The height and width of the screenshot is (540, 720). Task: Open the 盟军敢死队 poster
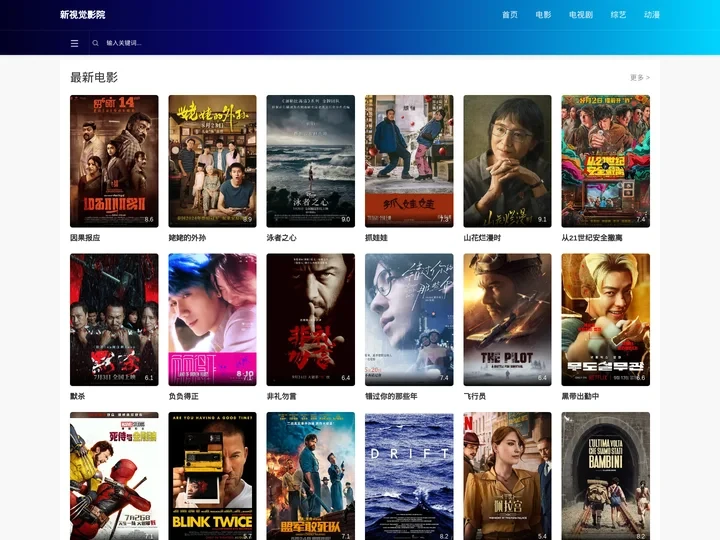(311, 476)
